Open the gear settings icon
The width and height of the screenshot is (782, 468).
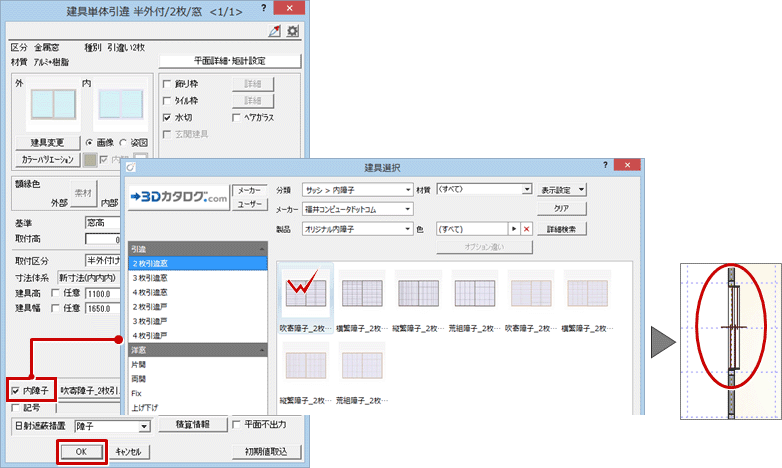click(x=292, y=32)
